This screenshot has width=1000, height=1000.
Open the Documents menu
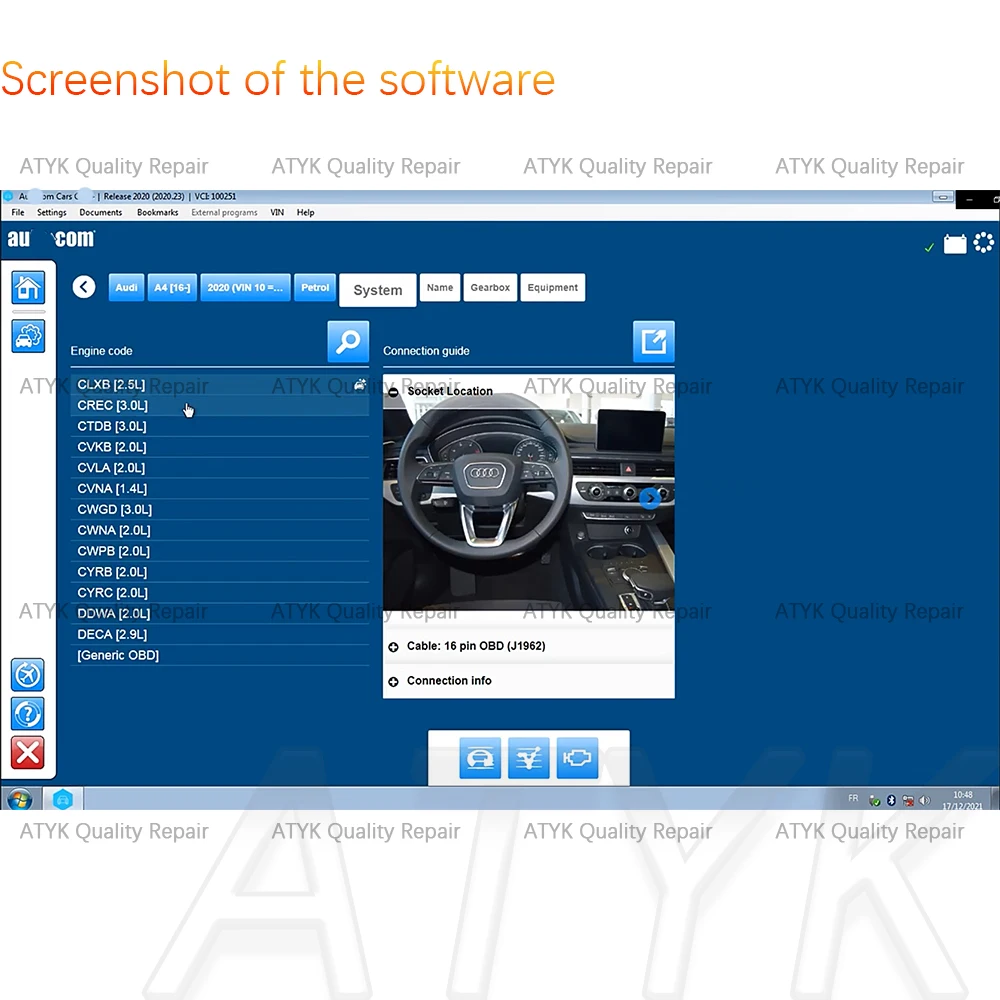tap(101, 212)
